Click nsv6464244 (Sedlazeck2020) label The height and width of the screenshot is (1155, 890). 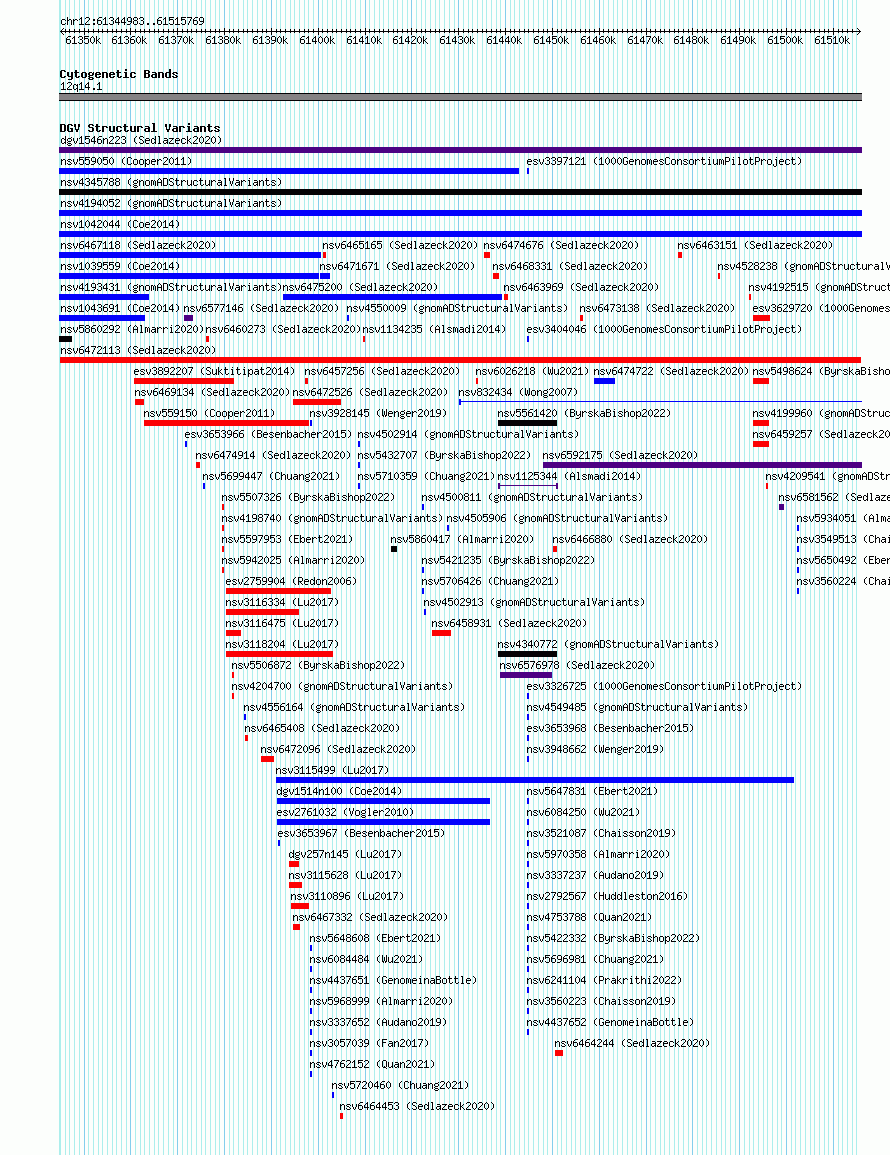click(x=632, y=1044)
